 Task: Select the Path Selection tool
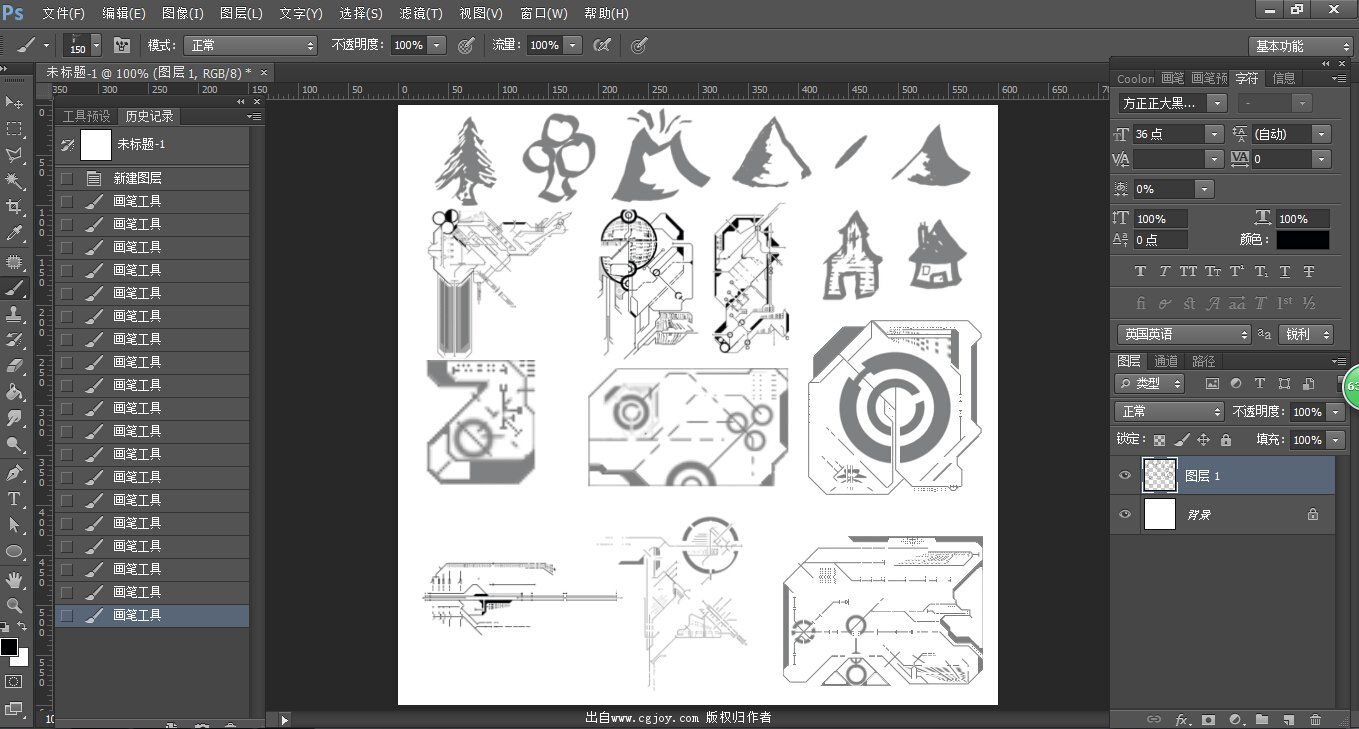pos(14,525)
